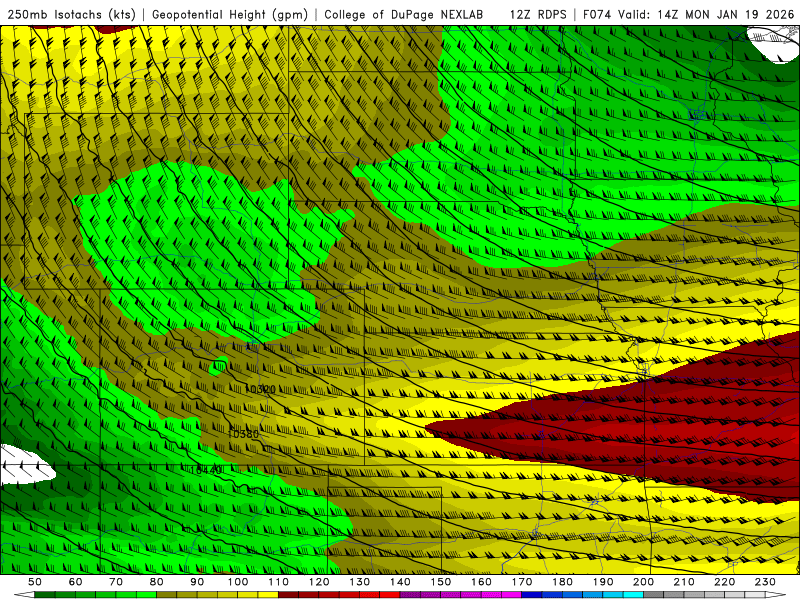Click the 10320 height contour label

[260, 389]
